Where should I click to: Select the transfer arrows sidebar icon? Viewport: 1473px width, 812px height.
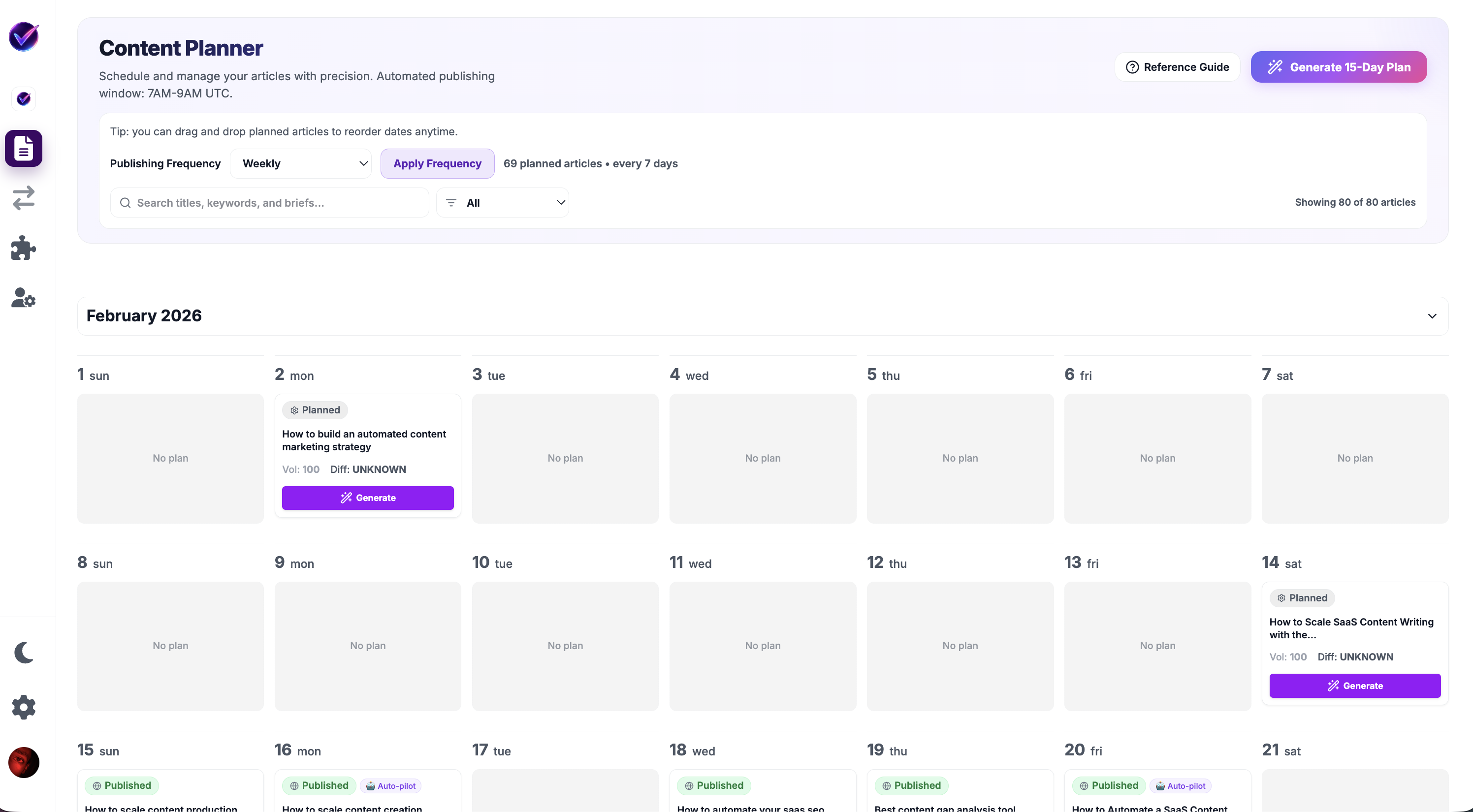[x=24, y=198]
